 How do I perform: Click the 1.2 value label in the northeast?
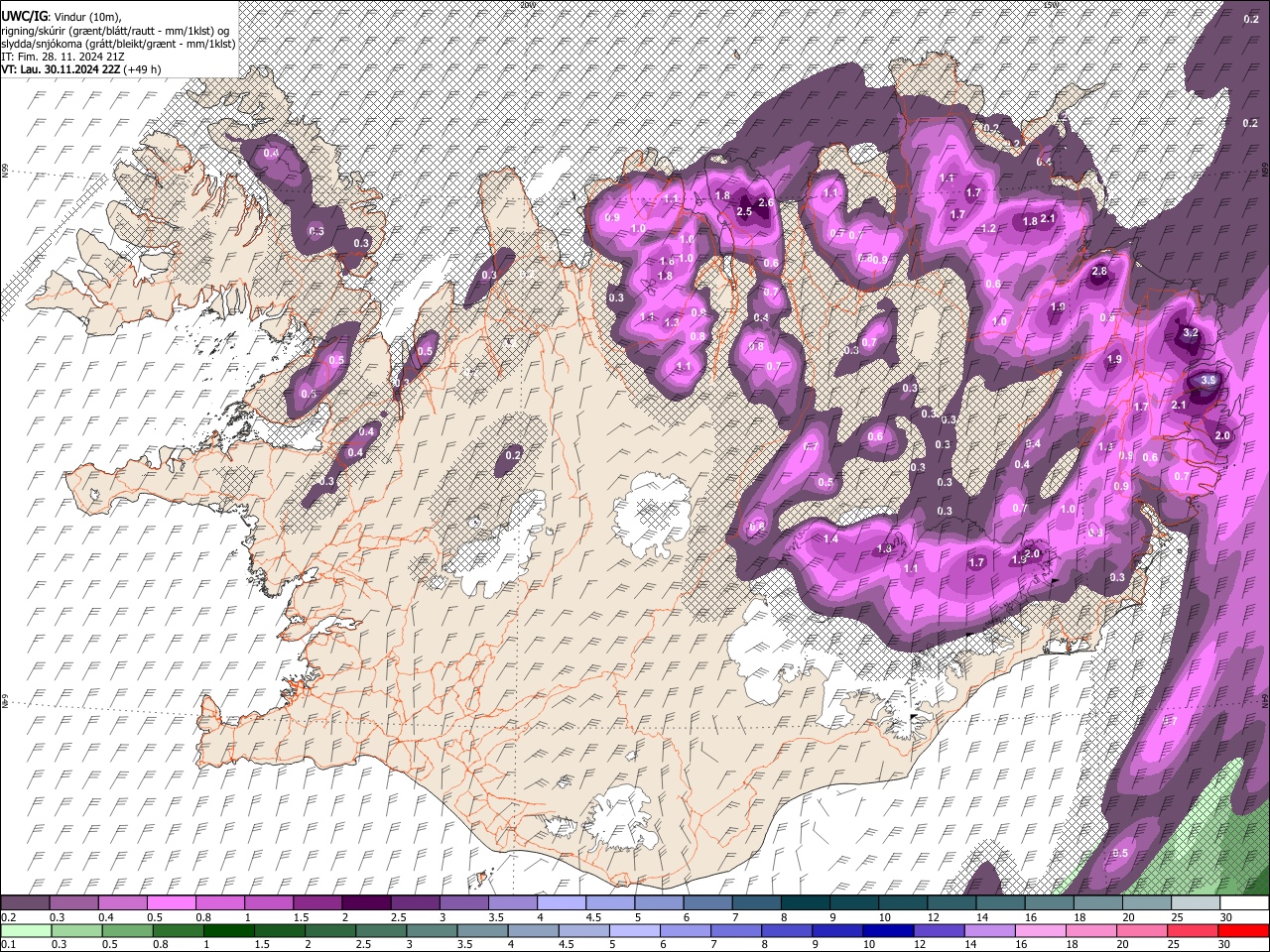click(x=988, y=229)
